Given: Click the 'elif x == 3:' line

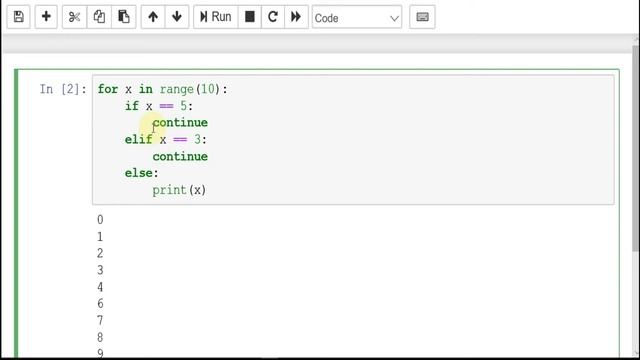Looking at the screenshot, I should pos(166,140).
